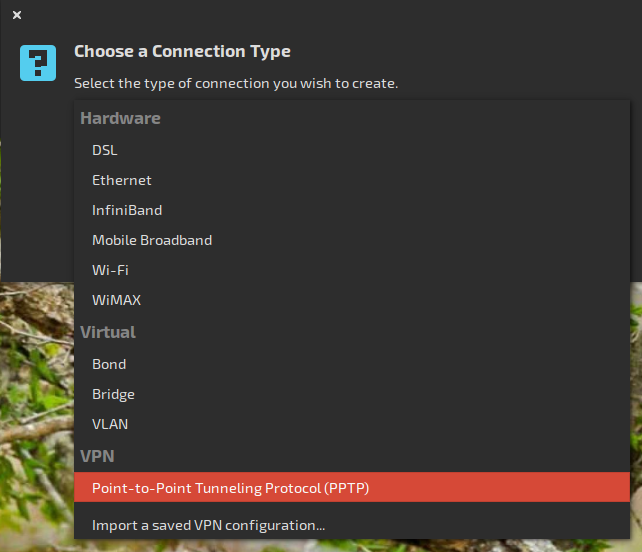This screenshot has height=552, width=642.
Task: Select DSL connection type
Action: [104, 150]
